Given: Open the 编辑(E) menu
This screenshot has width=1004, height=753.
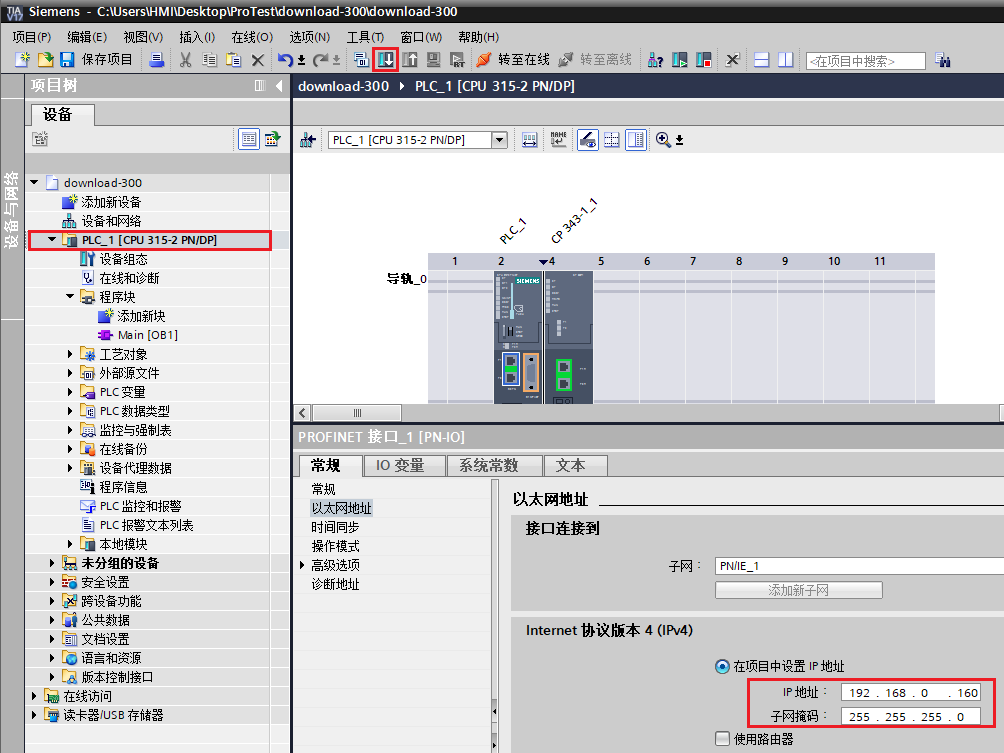Looking at the screenshot, I should point(87,37).
